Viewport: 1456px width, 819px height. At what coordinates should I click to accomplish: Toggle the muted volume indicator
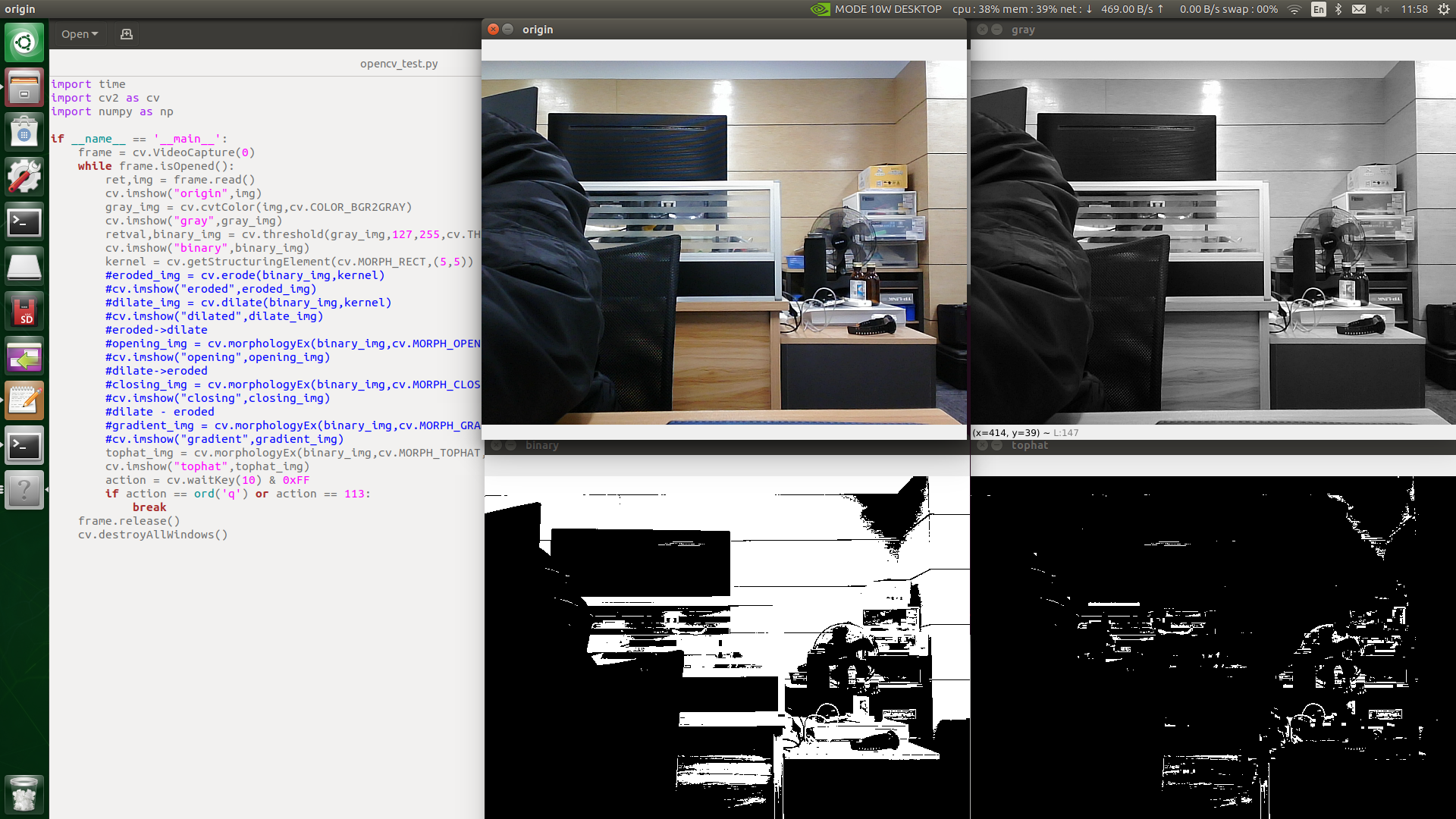[1382, 9]
